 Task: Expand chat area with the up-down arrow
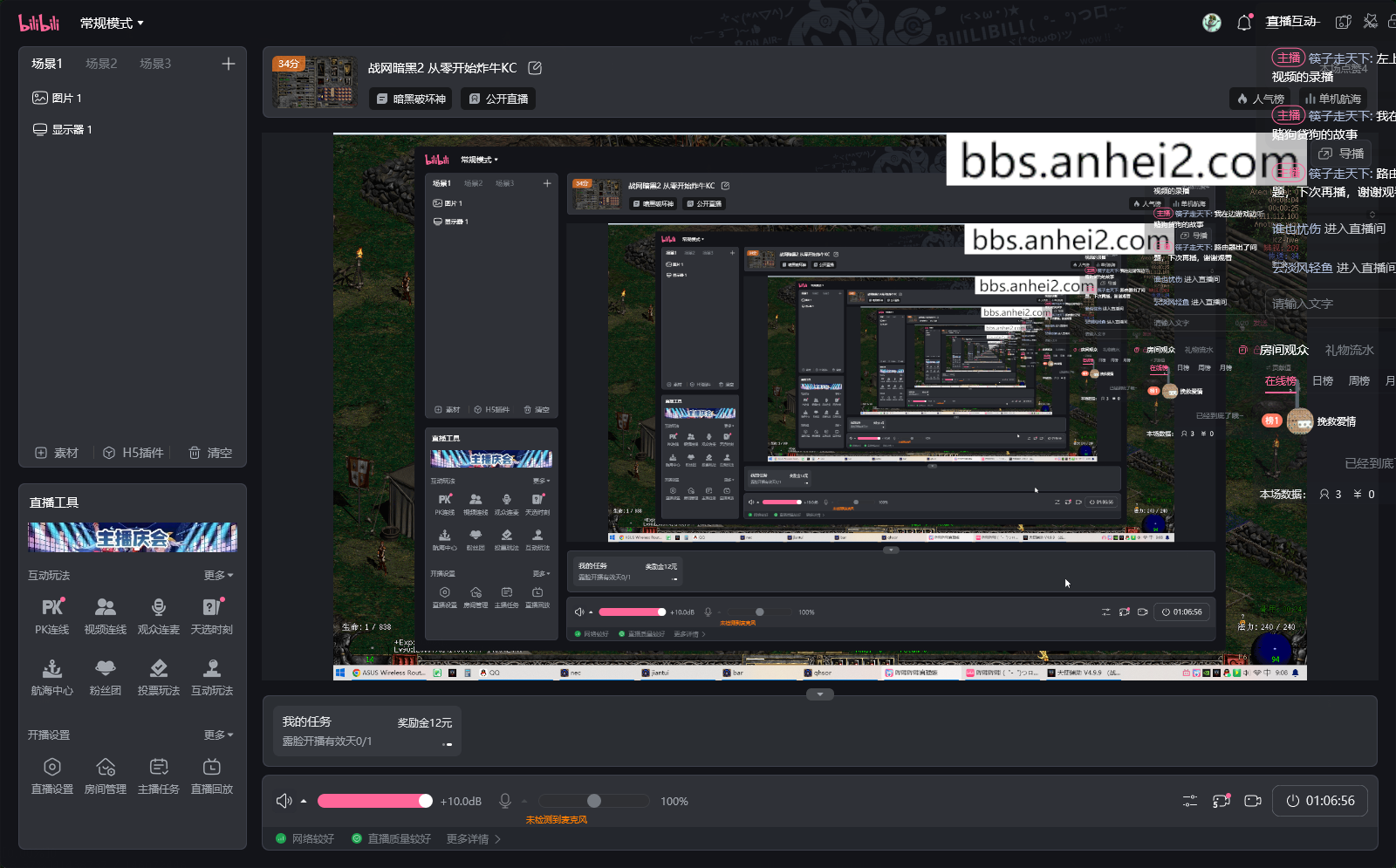1372,214
